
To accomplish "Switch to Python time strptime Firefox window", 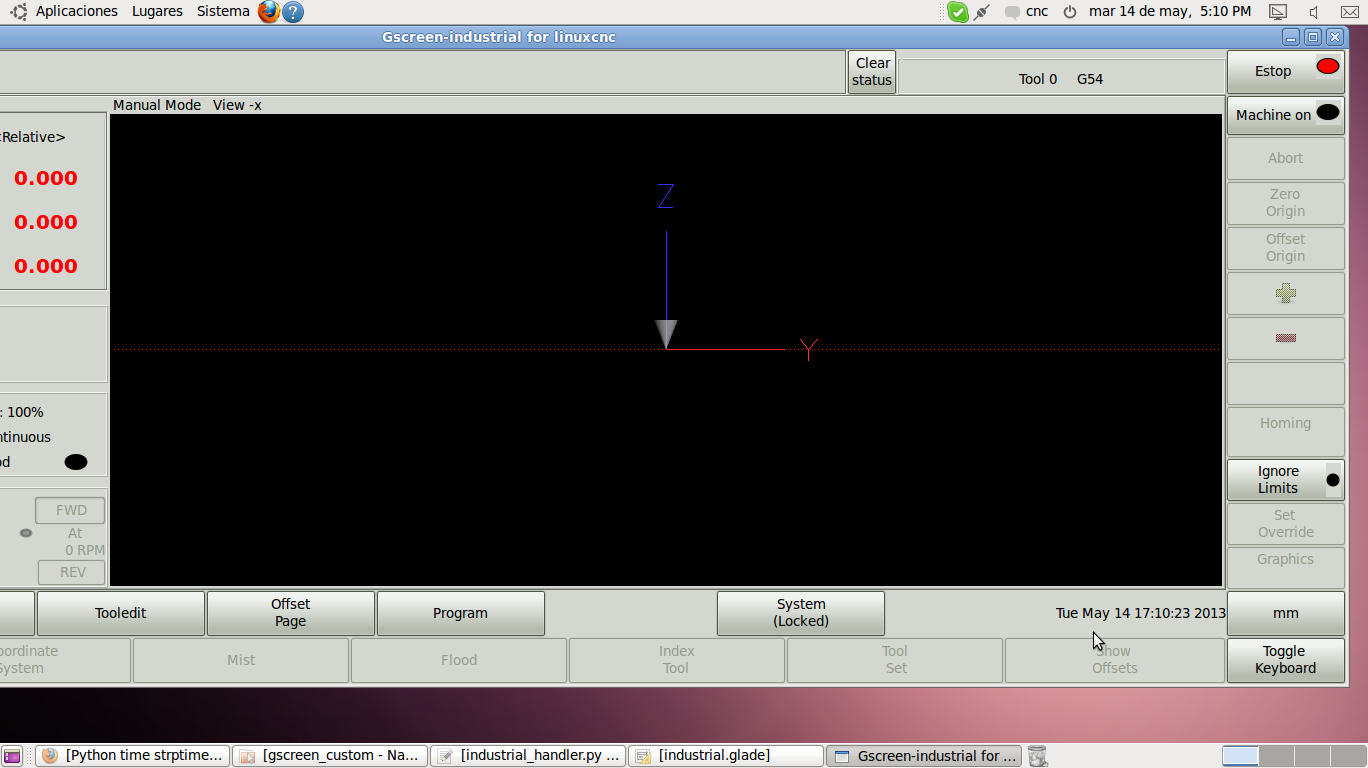I will pyautogui.click(x=132, y=756).
